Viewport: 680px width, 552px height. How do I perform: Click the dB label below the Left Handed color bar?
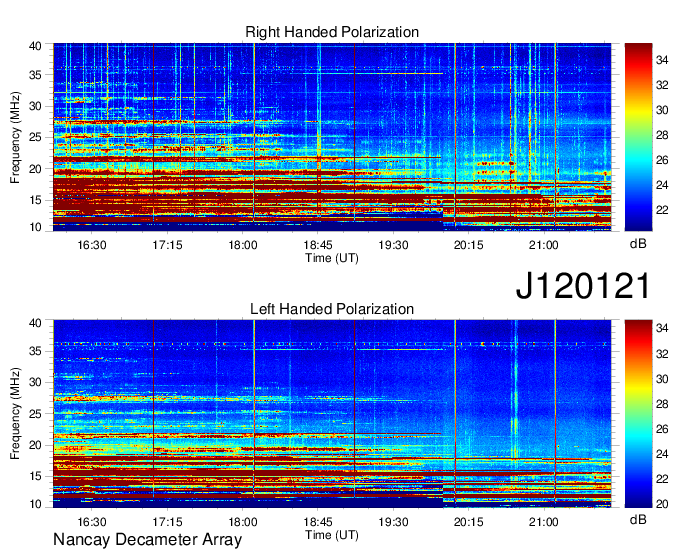[x=638, y=519]
